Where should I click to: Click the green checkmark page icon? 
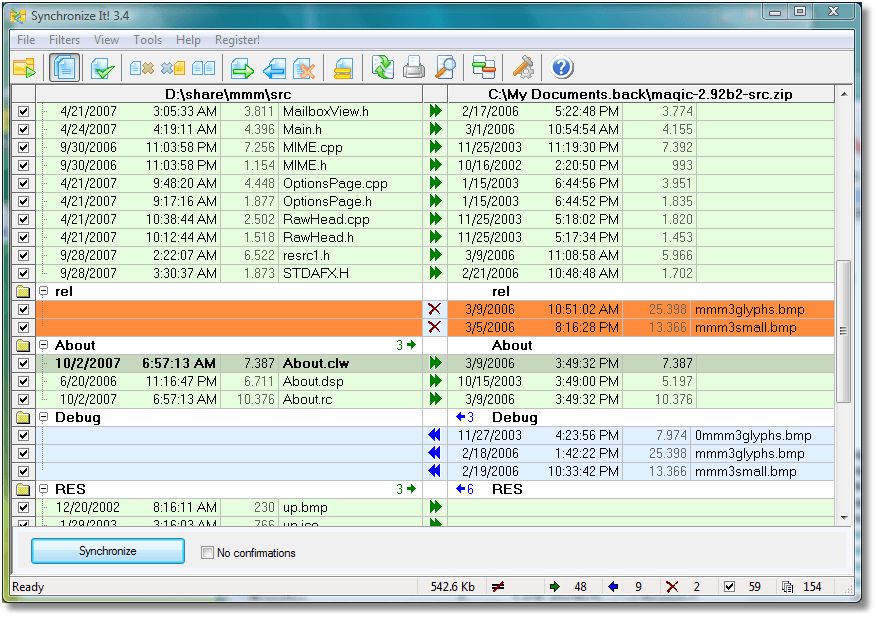tap(102, 68)
